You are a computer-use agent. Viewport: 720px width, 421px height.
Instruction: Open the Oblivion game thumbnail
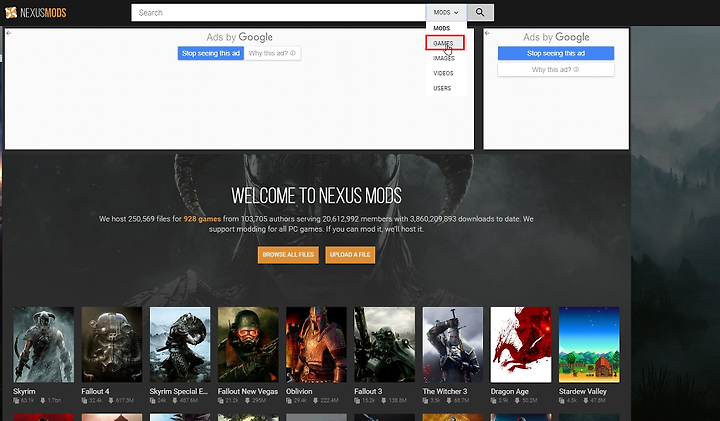(316, 345)
